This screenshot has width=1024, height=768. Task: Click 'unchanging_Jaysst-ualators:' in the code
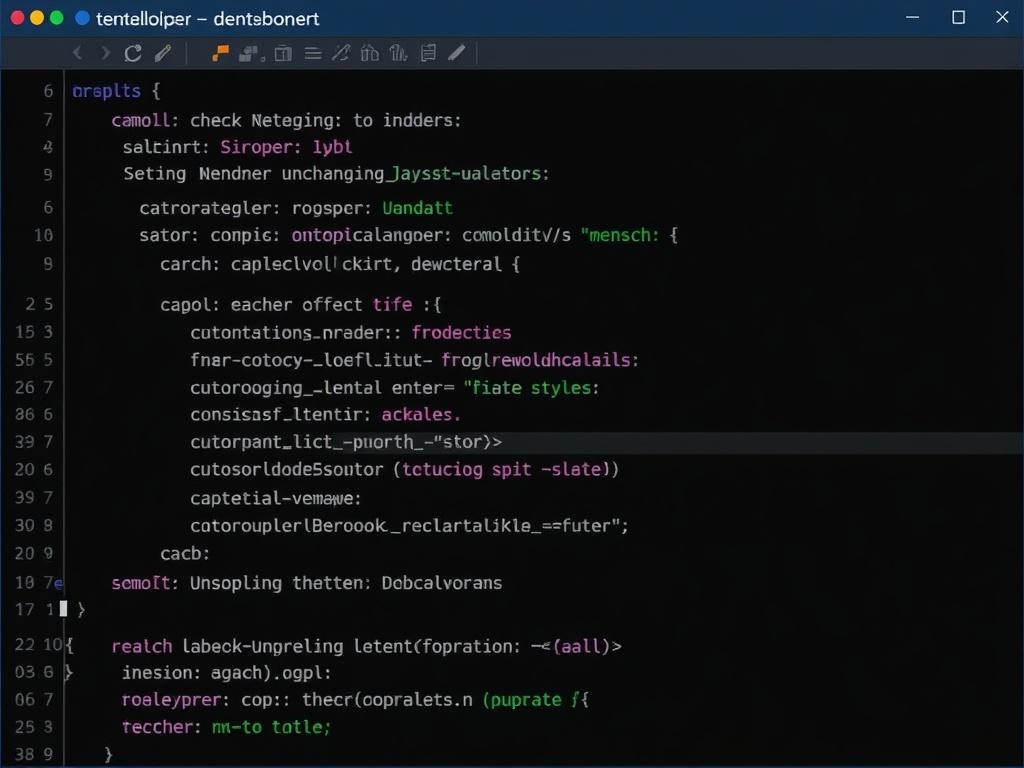(415, 174)
